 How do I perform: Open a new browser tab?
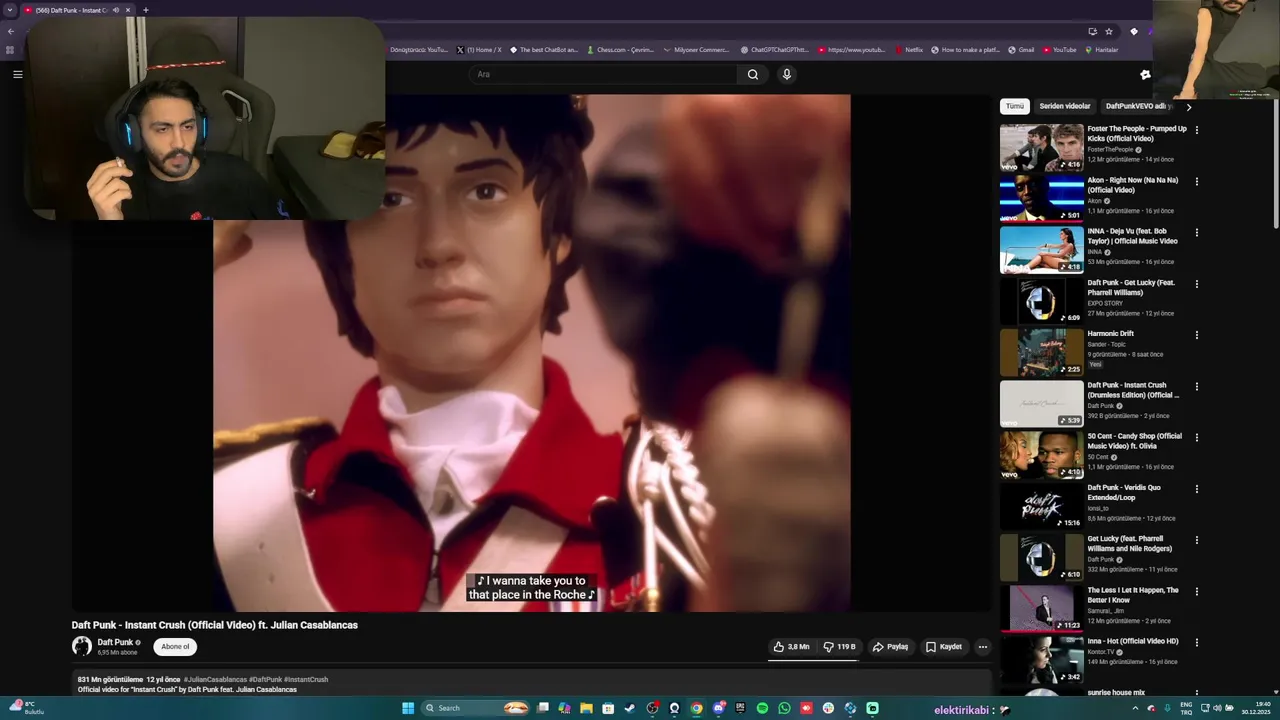[x=146, y=10]
